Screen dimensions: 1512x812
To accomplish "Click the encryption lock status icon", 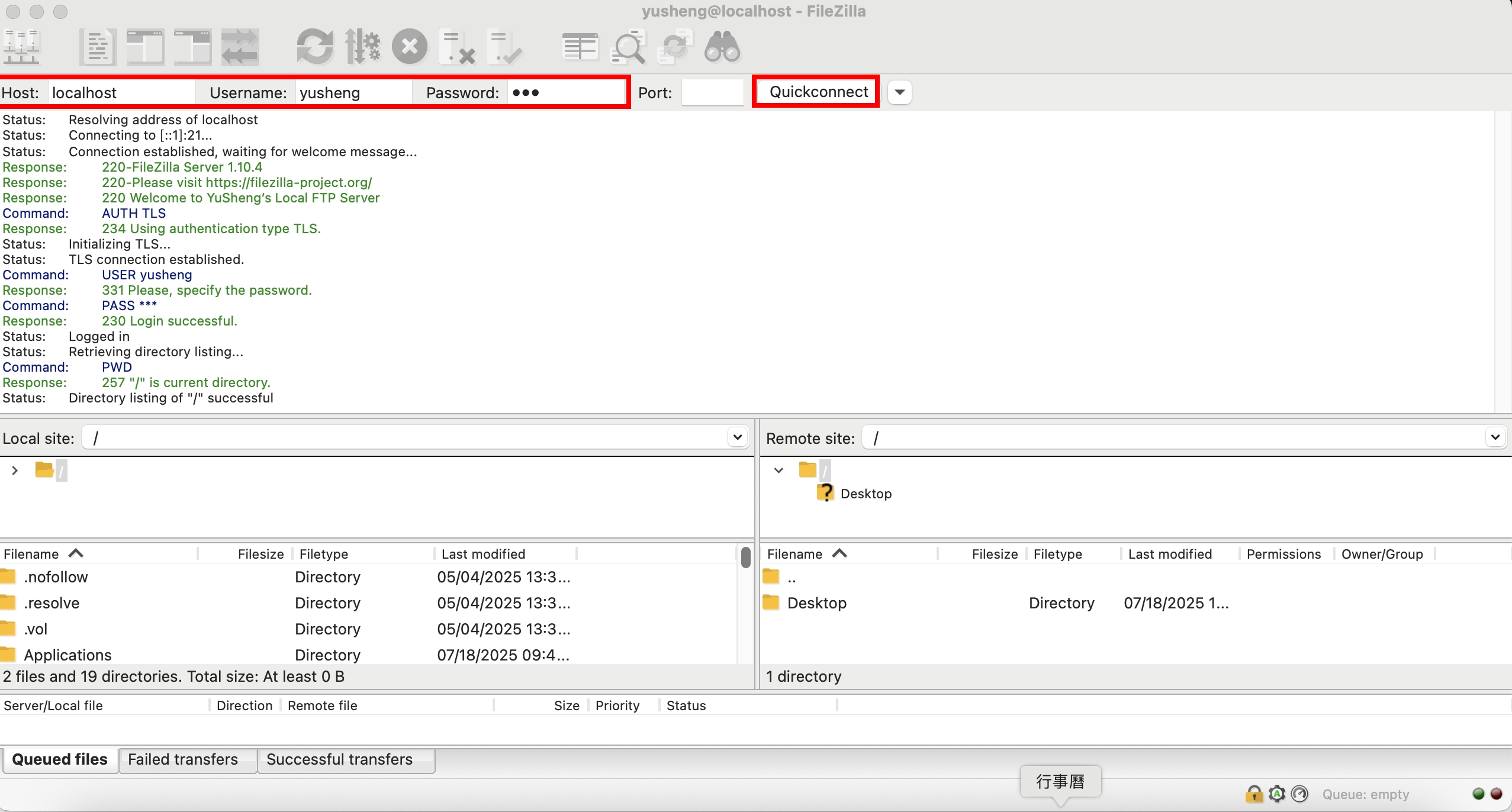I will (x=1254, y=794).
